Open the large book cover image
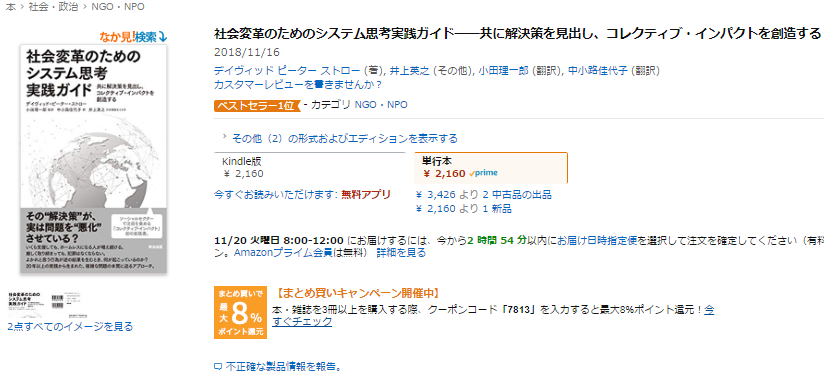824x384 pixels. coord(94,158)
